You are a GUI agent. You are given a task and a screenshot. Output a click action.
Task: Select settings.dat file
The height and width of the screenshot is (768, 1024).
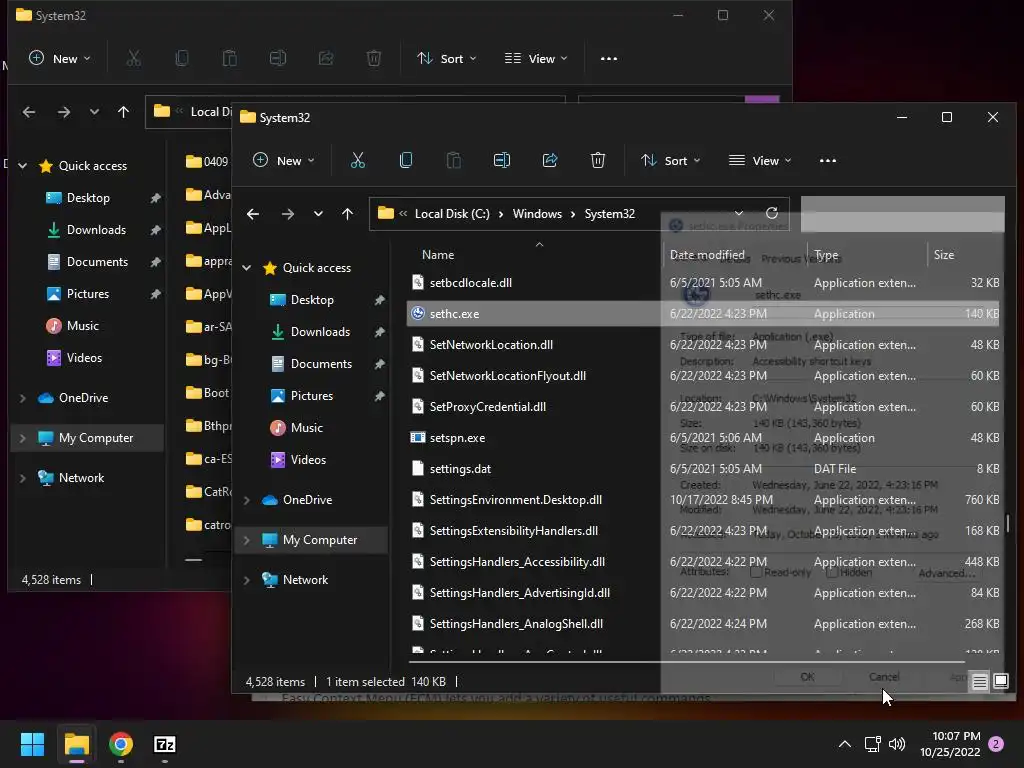[460, 469]
